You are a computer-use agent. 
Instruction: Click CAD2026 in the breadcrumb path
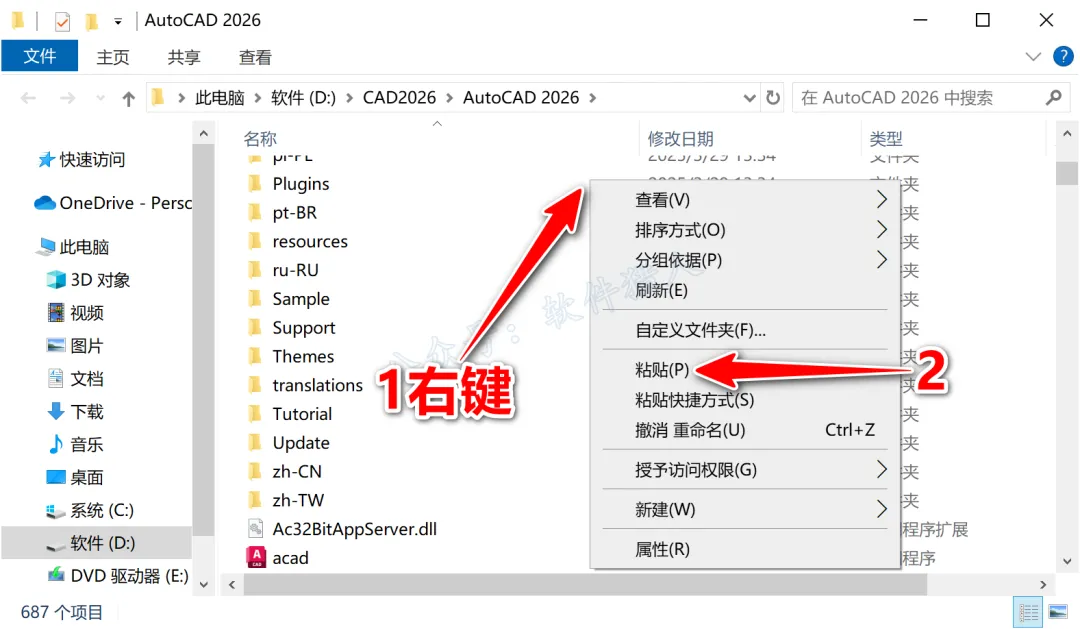(399, 98)
